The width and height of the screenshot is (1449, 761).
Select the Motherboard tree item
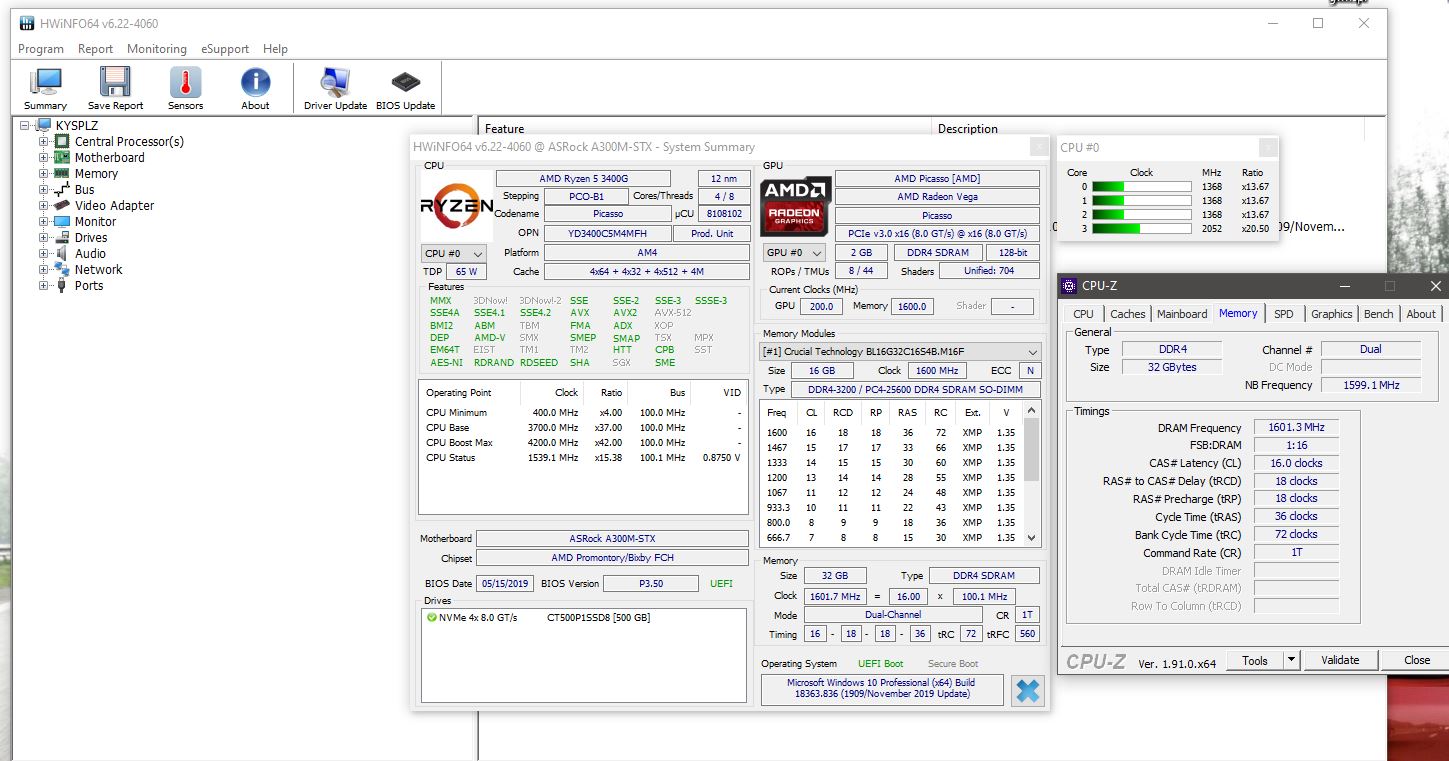[x=109, y=158]
